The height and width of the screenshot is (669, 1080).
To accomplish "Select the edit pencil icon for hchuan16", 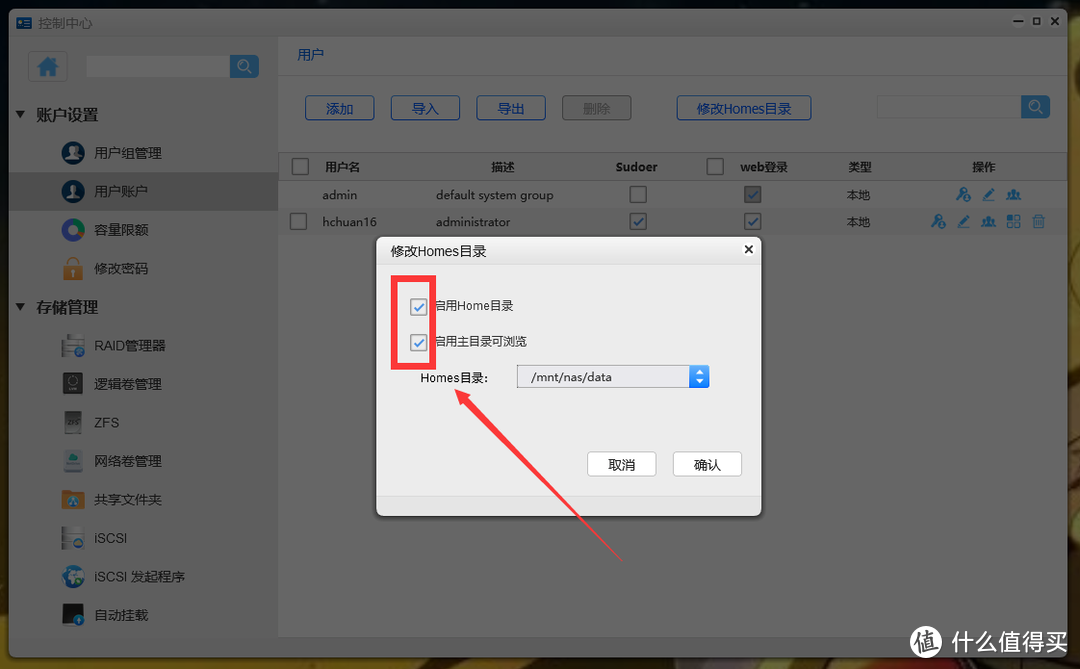I will (963, 221).
